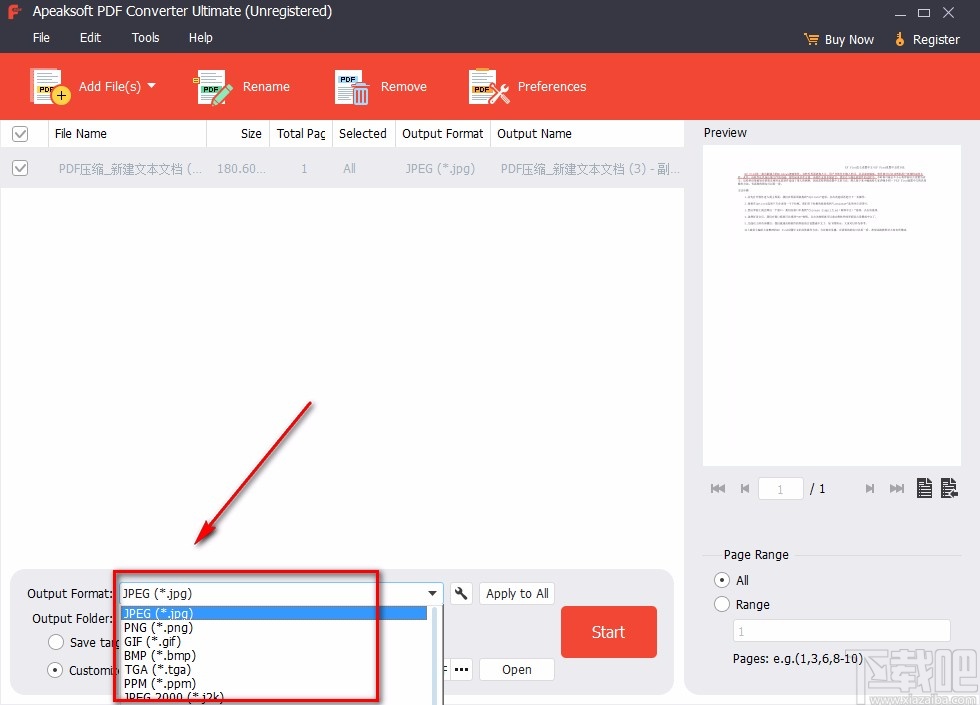Open the Output Format dropdown arrow

pos(433,593)
